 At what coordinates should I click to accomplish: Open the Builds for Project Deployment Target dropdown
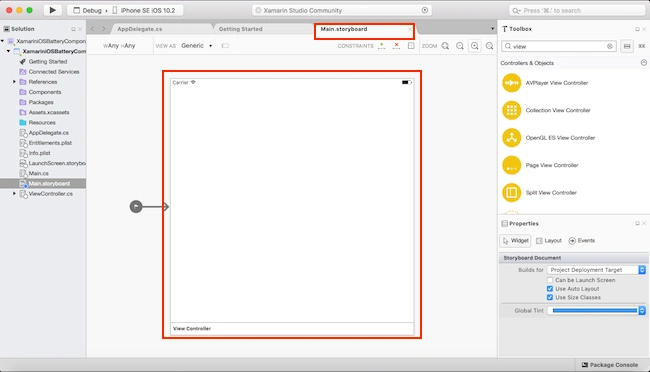596,270
